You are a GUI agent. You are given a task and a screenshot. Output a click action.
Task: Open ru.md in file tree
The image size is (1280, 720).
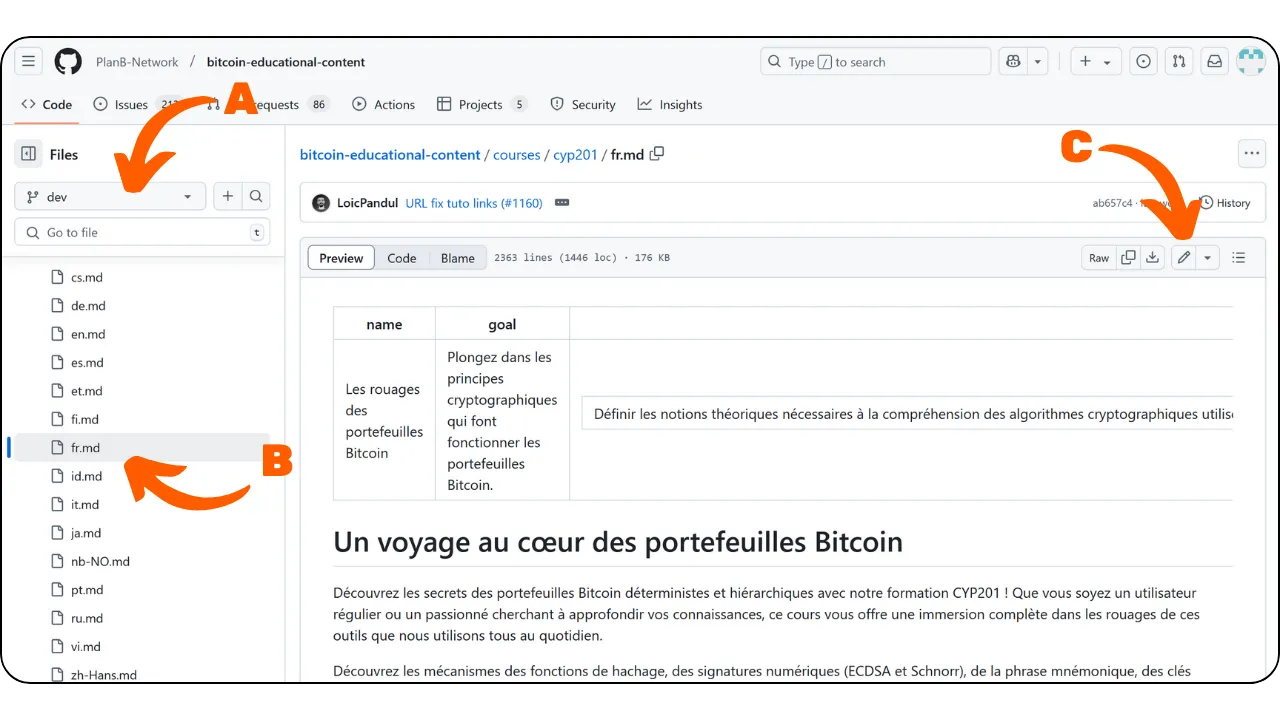(87, 618)
